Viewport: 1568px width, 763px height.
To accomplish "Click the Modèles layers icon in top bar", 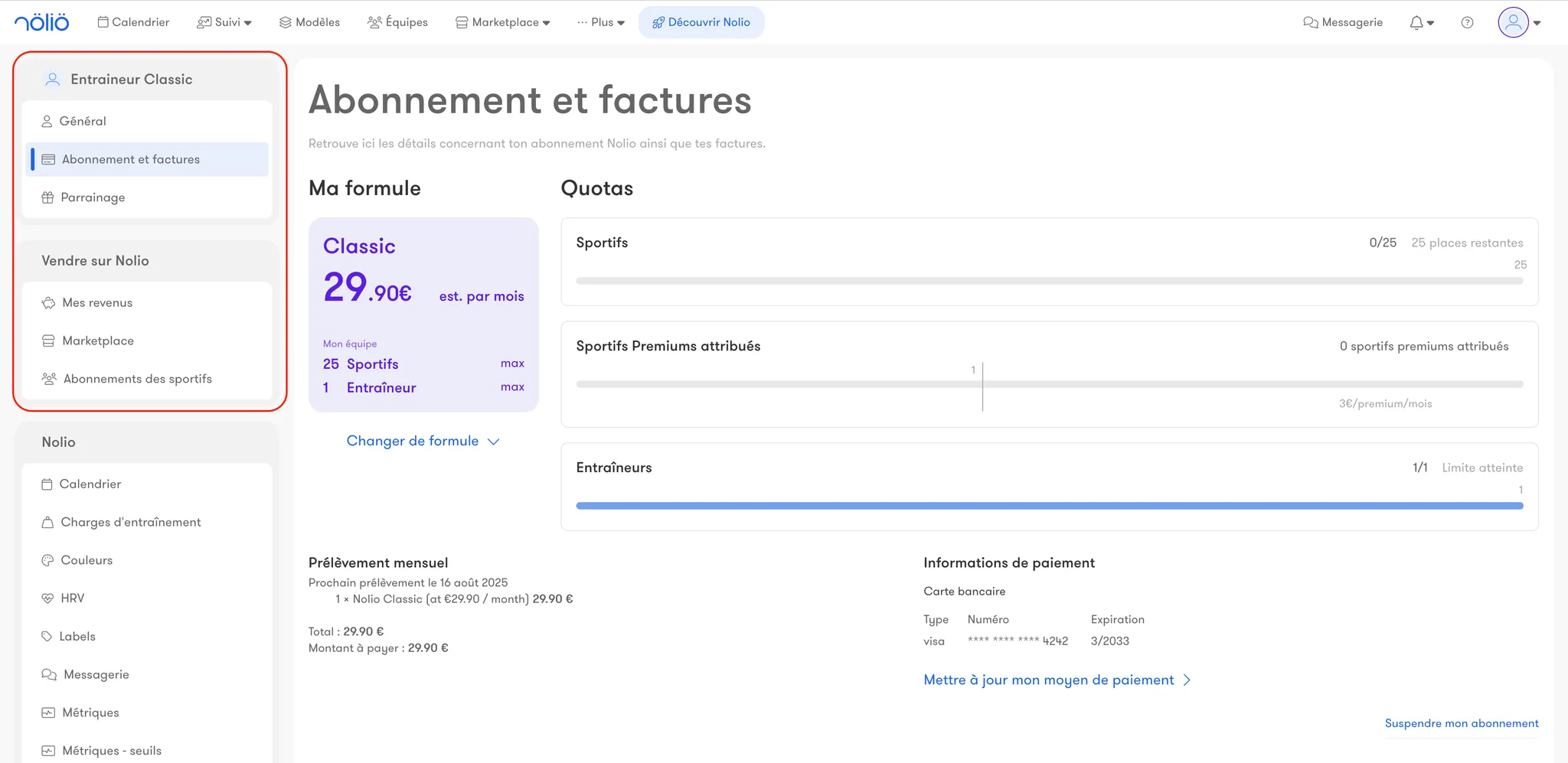I will [286, 22].
